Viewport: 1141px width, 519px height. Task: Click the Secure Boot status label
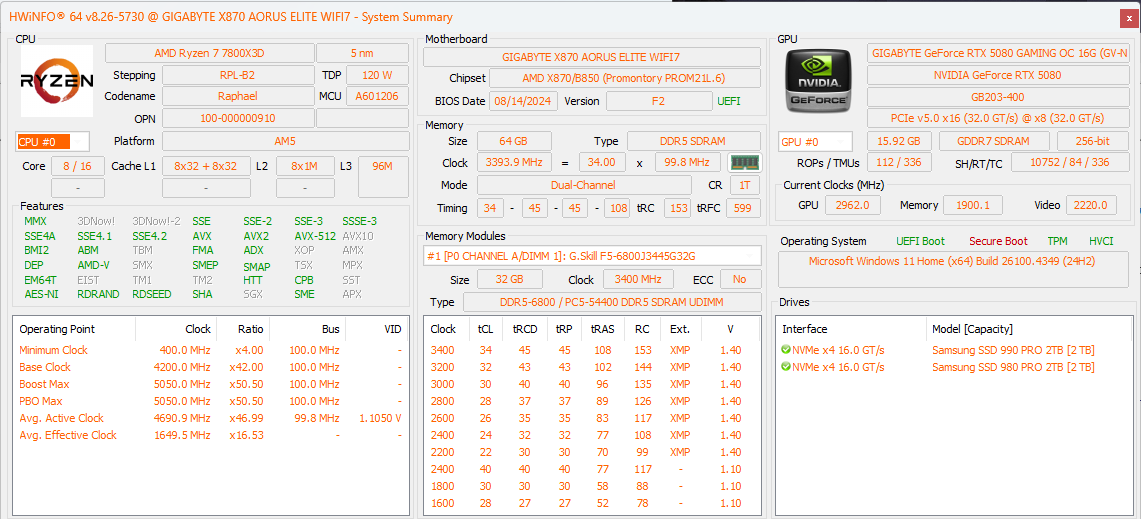[x=998, y=241]
